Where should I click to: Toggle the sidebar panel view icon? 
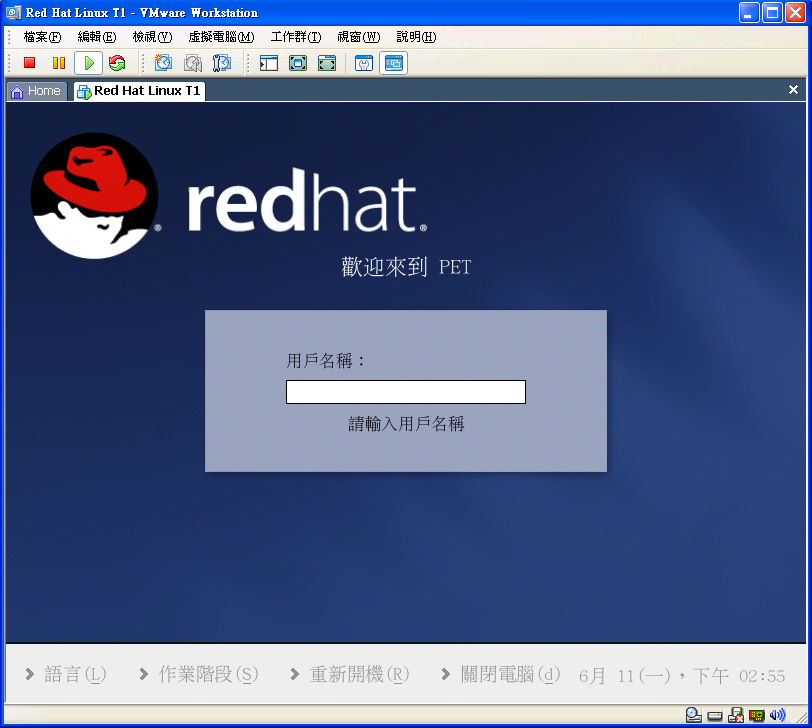coord(269,63)
